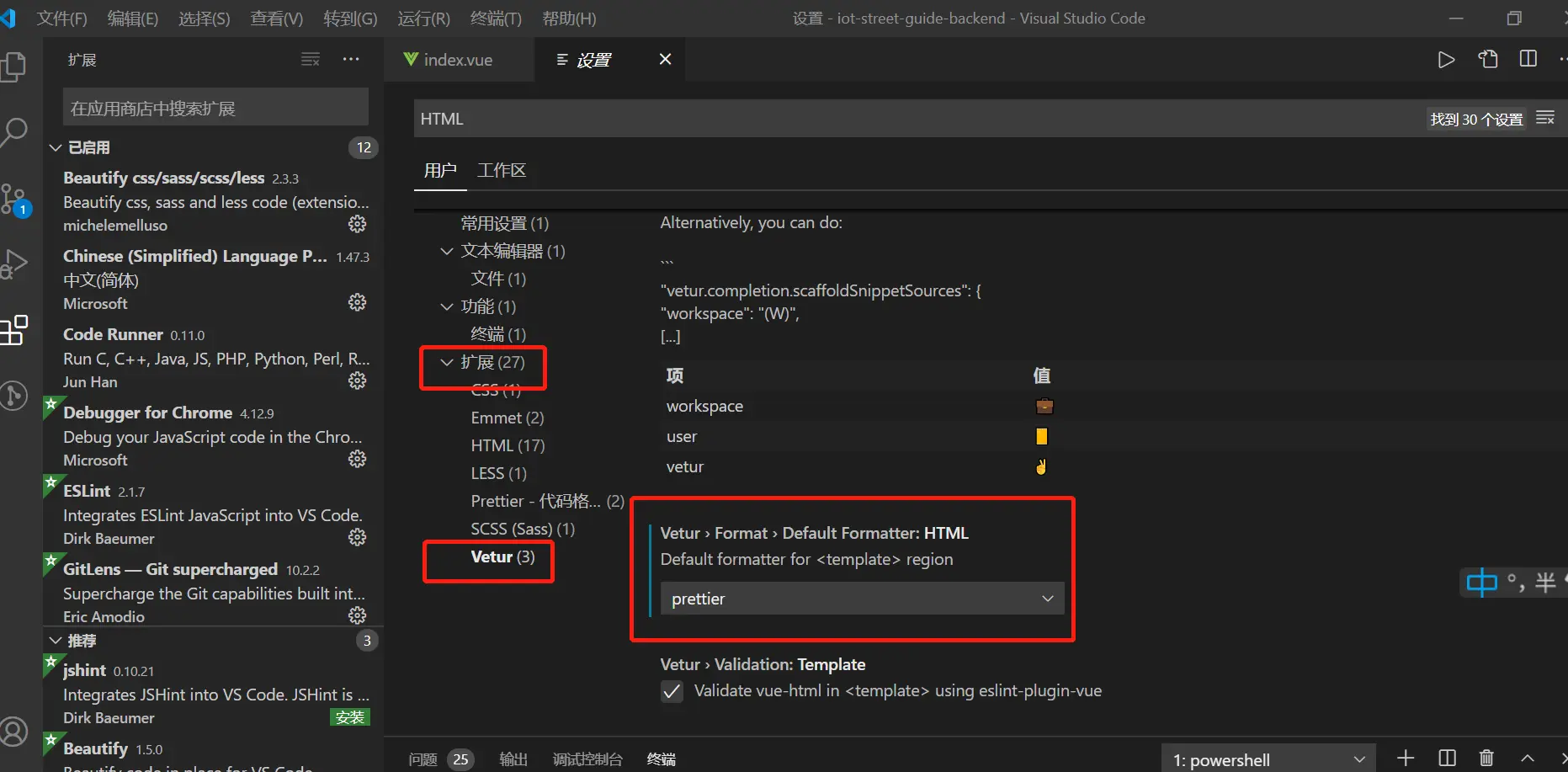Viewport: 1568px width, 772px height.
Task: Select LESS (1) in settings tree
Action: point(498,473)
